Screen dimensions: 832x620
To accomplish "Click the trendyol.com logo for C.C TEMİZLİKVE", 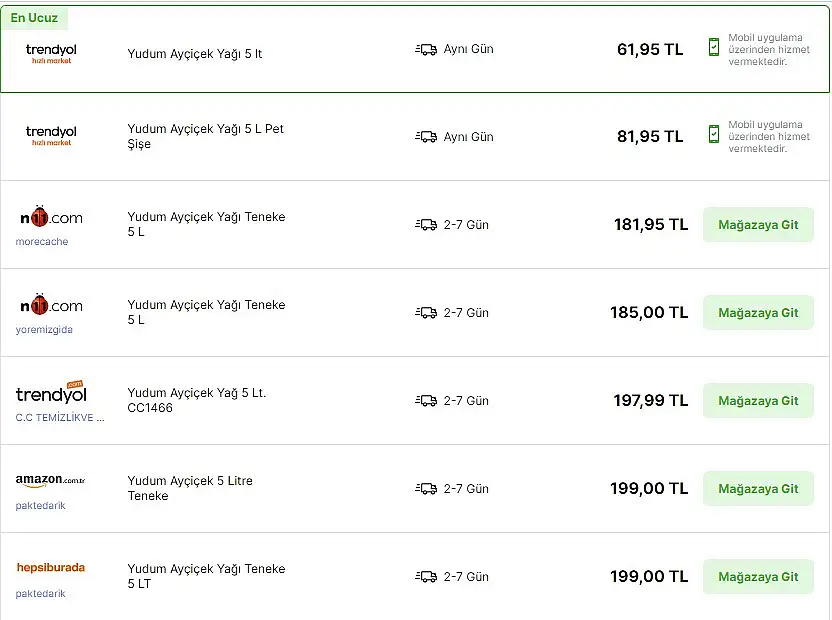I will click(51, 392).
